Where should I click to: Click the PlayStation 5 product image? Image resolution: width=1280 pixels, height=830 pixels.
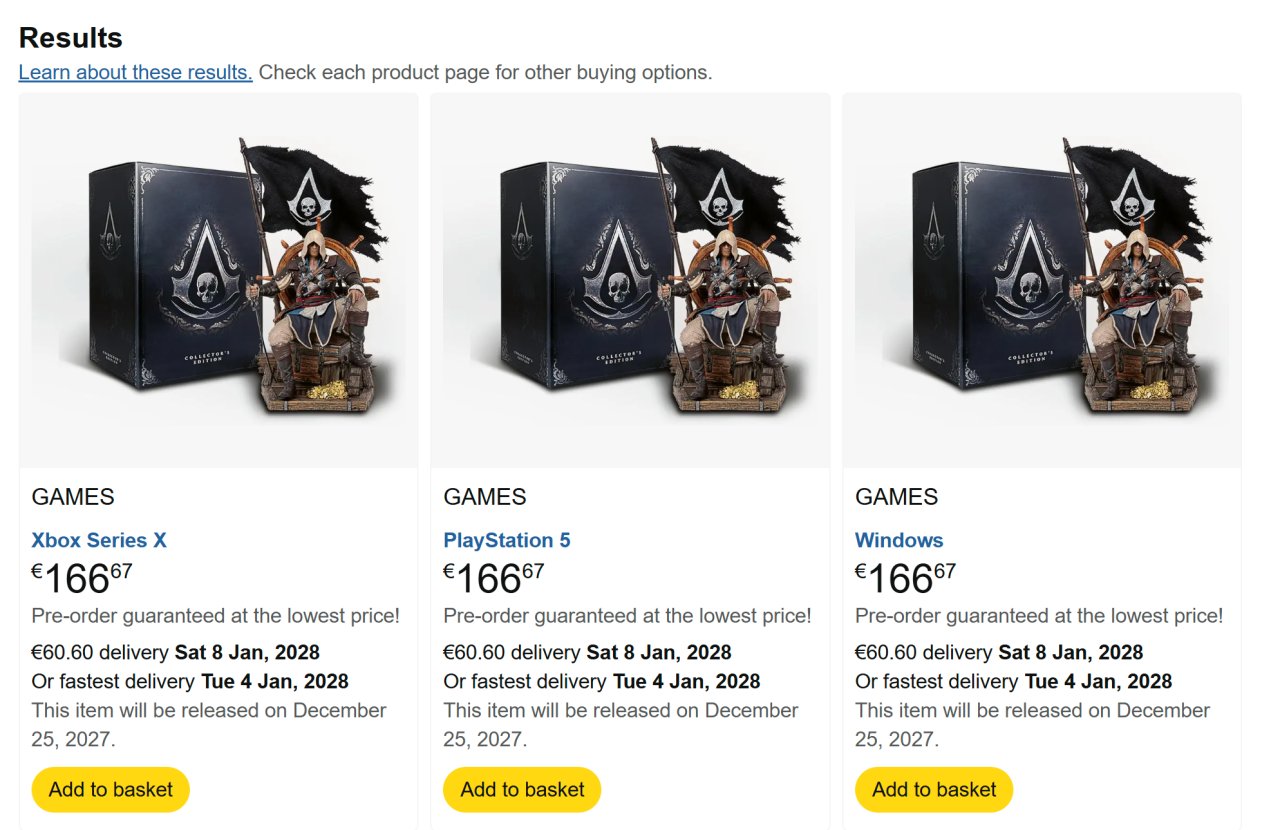pyautogui.click(x=630, y=280)
